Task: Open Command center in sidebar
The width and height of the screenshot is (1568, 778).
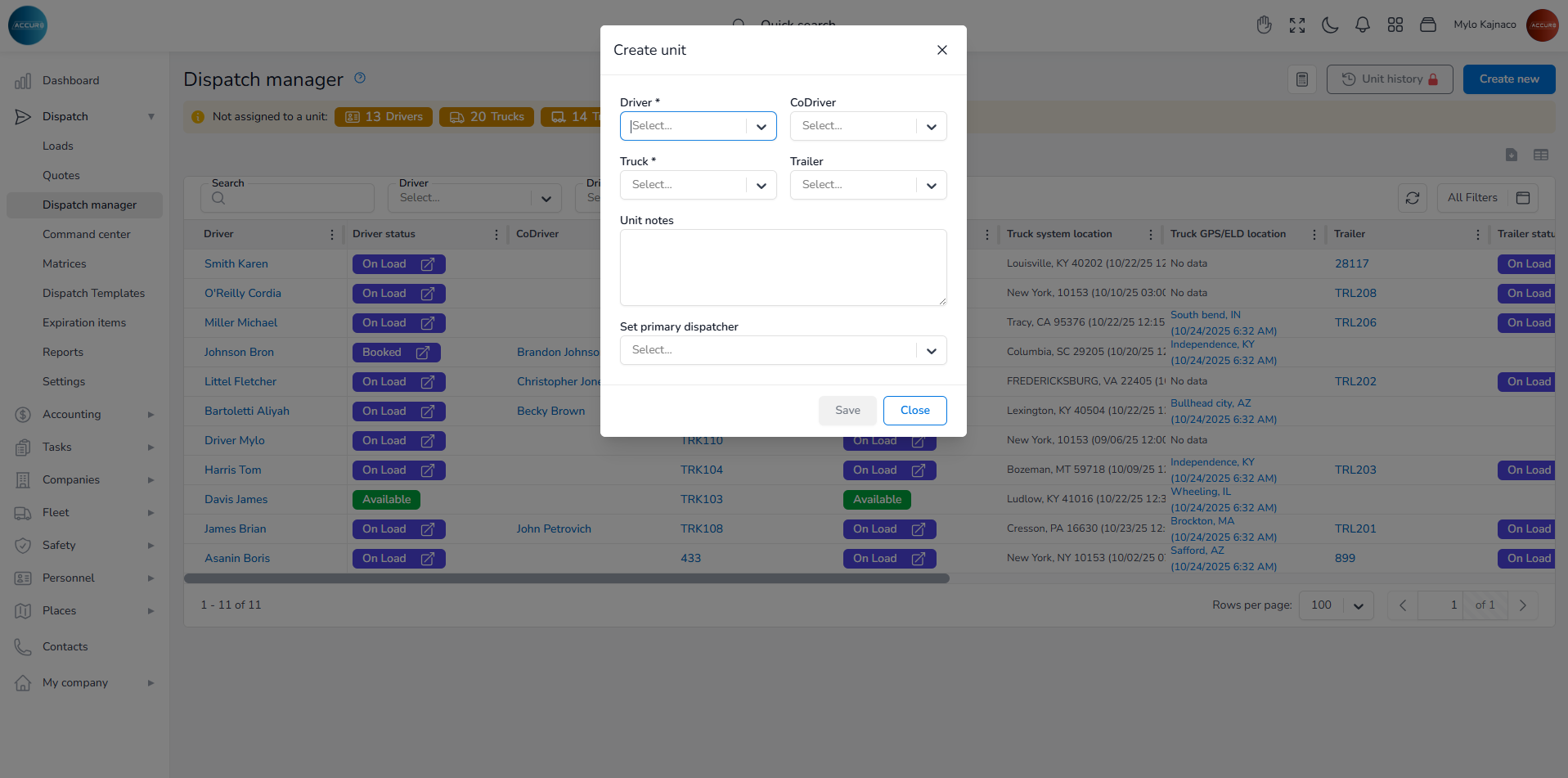Action: [x=87, y=234]
